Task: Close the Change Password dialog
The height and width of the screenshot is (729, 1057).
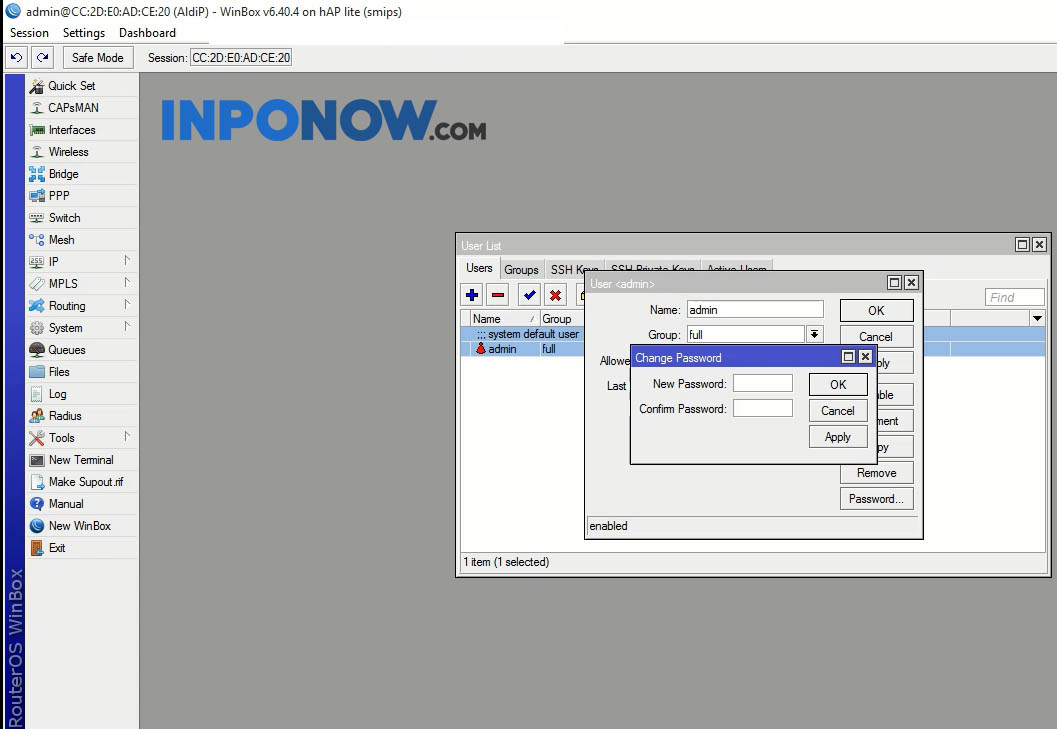Action: click(866, 357)
